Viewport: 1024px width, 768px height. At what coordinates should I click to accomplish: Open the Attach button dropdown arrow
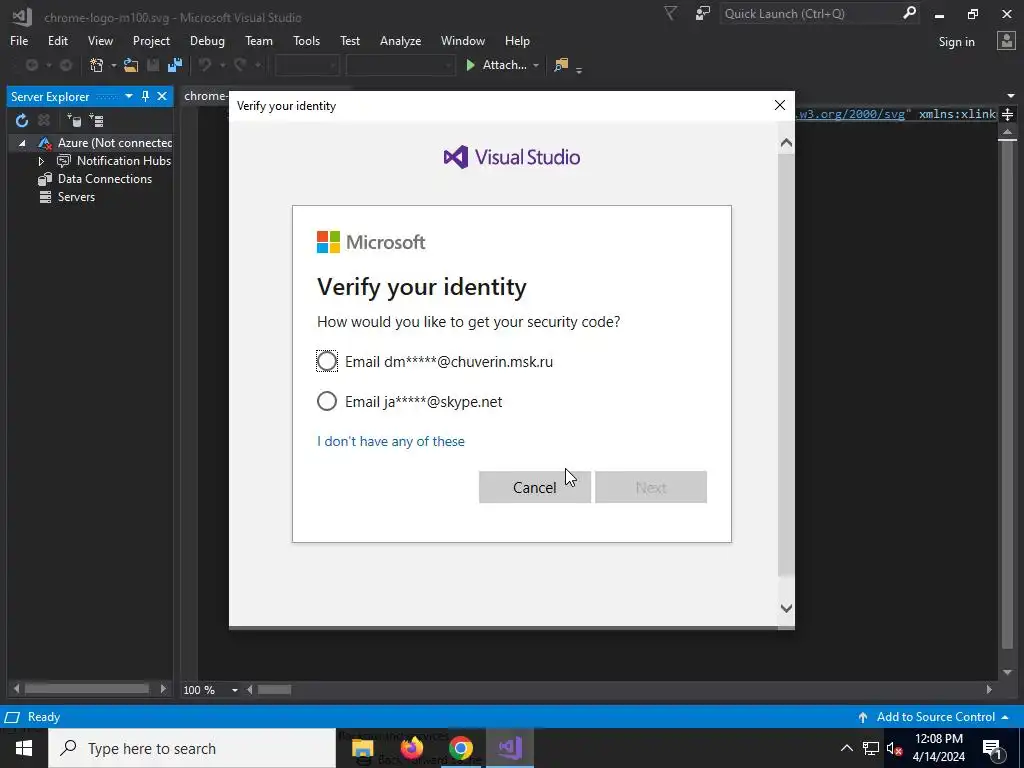[x=536, y=65]
